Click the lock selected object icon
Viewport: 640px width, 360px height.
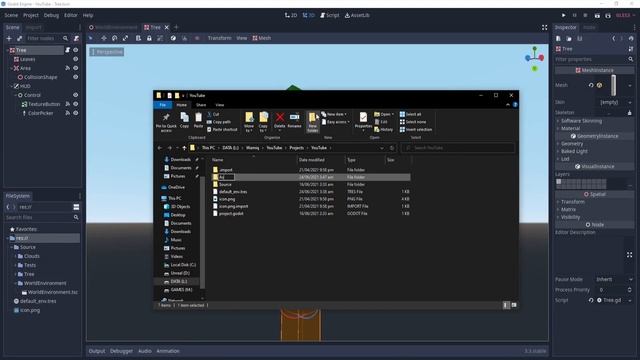point(149,38)
